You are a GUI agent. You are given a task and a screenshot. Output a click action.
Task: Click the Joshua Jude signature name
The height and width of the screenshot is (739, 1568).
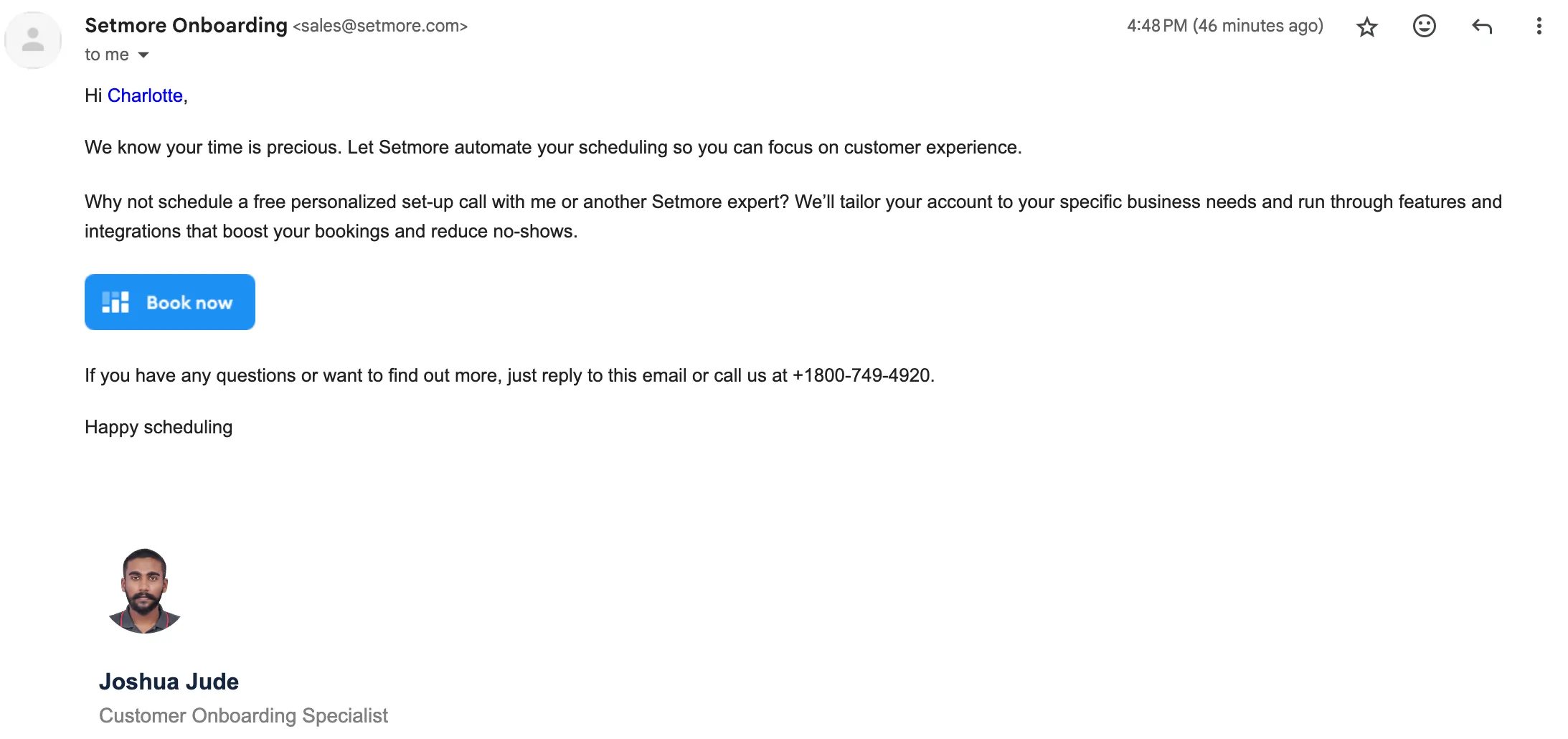(x=169, y=682)
